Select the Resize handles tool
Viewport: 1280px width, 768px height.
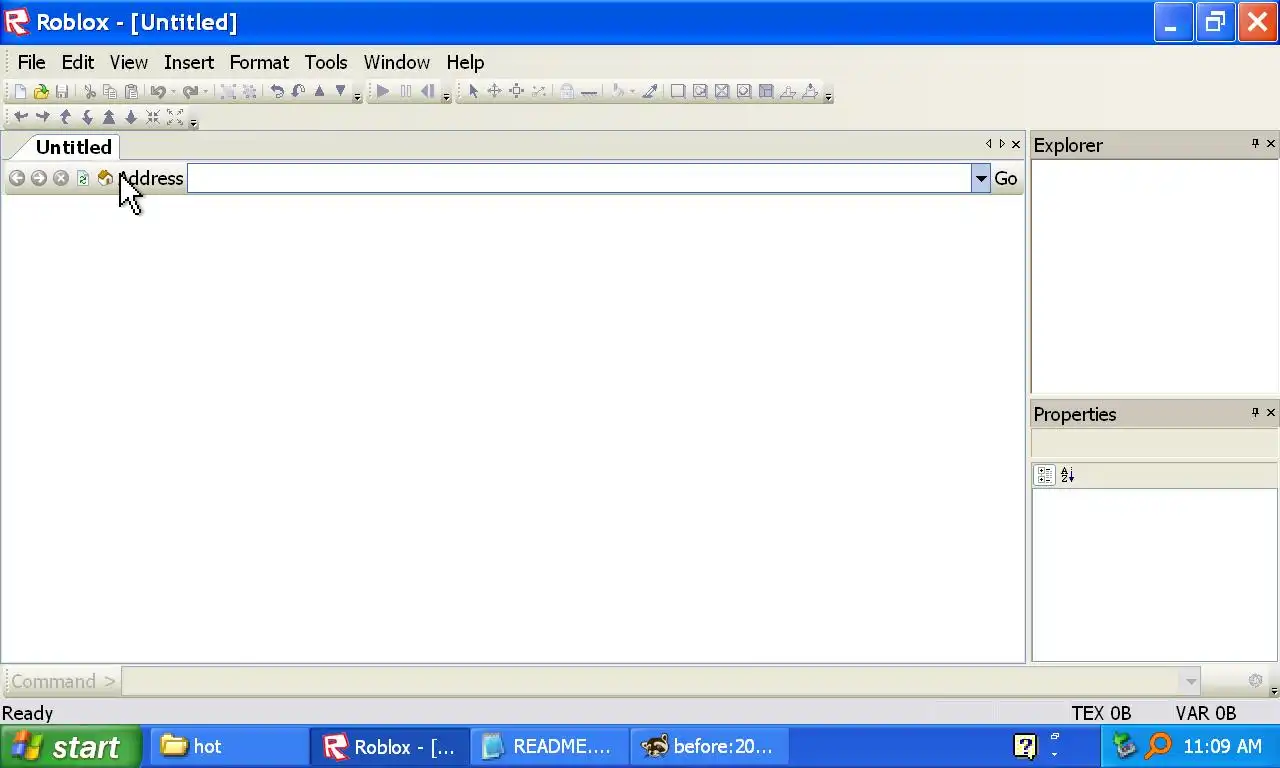517,91
